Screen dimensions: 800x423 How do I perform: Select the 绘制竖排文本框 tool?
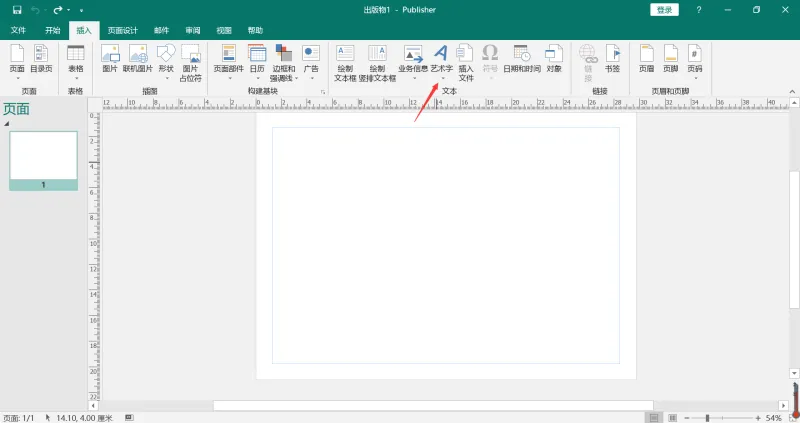point(377,63)
